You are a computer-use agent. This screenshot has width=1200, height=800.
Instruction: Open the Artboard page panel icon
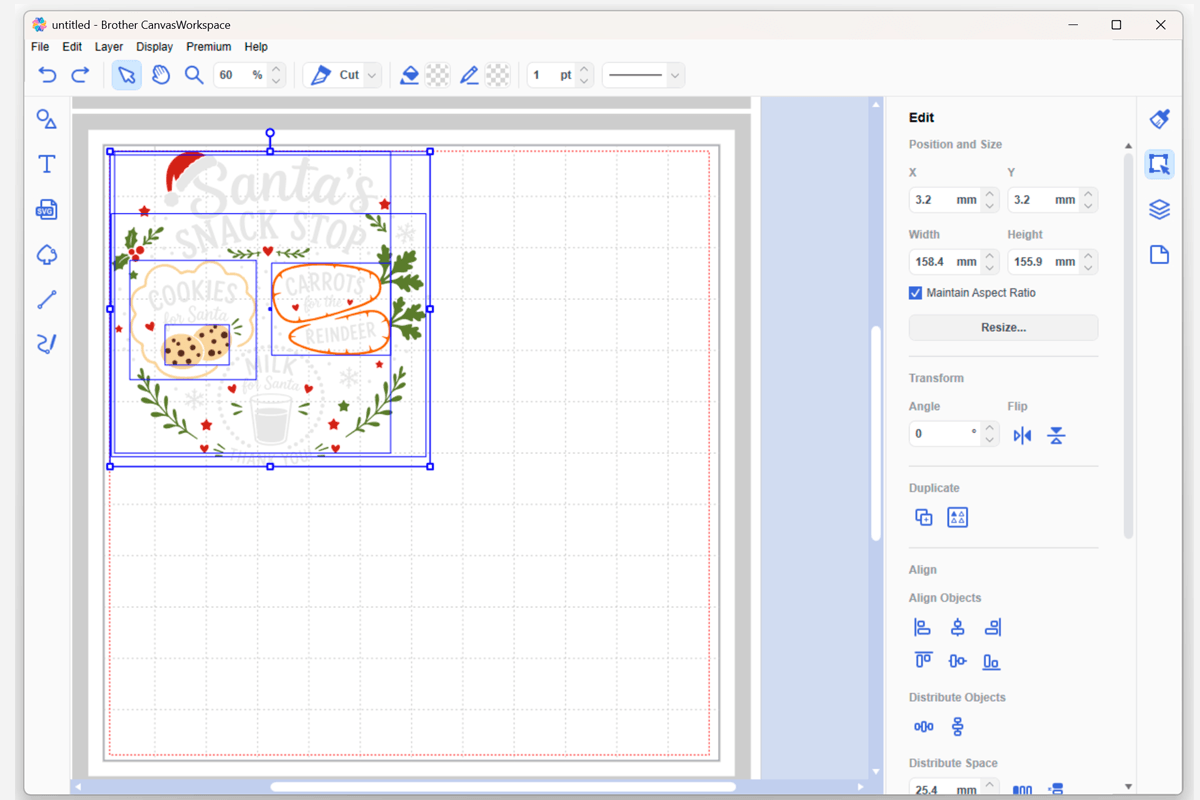pyautogui.click(x=1159, y=254)
